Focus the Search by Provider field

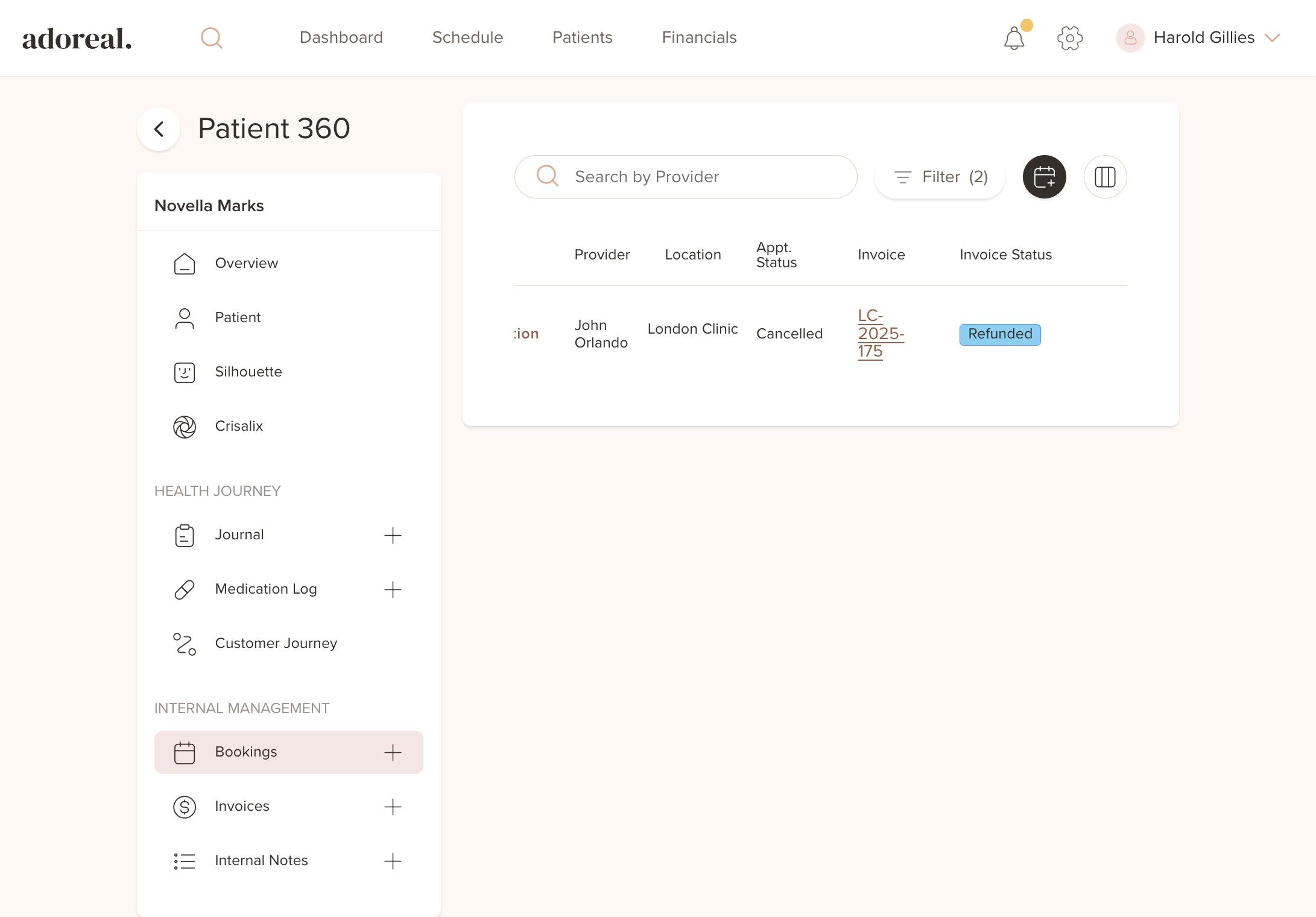(700, 177)
